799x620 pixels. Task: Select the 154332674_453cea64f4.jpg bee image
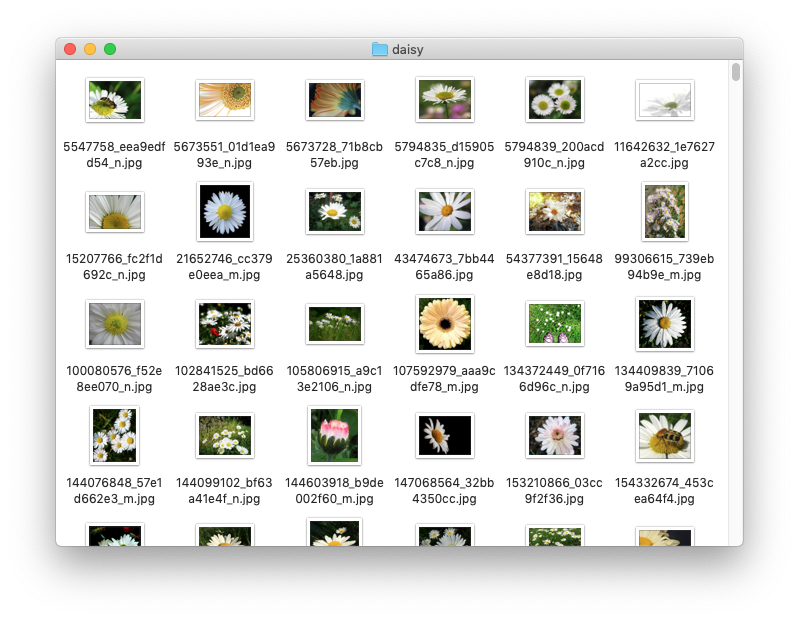click(665, 435)
